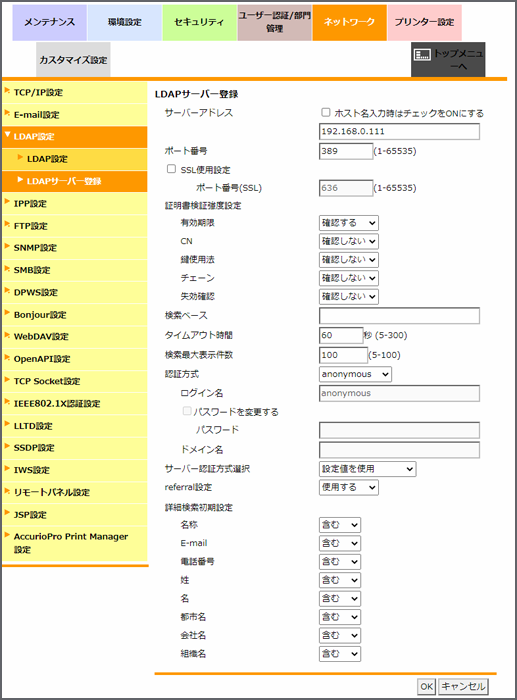The height and width of the screenshot is (700, 517).
Task: Switch to the セキュリティ tab
Action: 200,22
